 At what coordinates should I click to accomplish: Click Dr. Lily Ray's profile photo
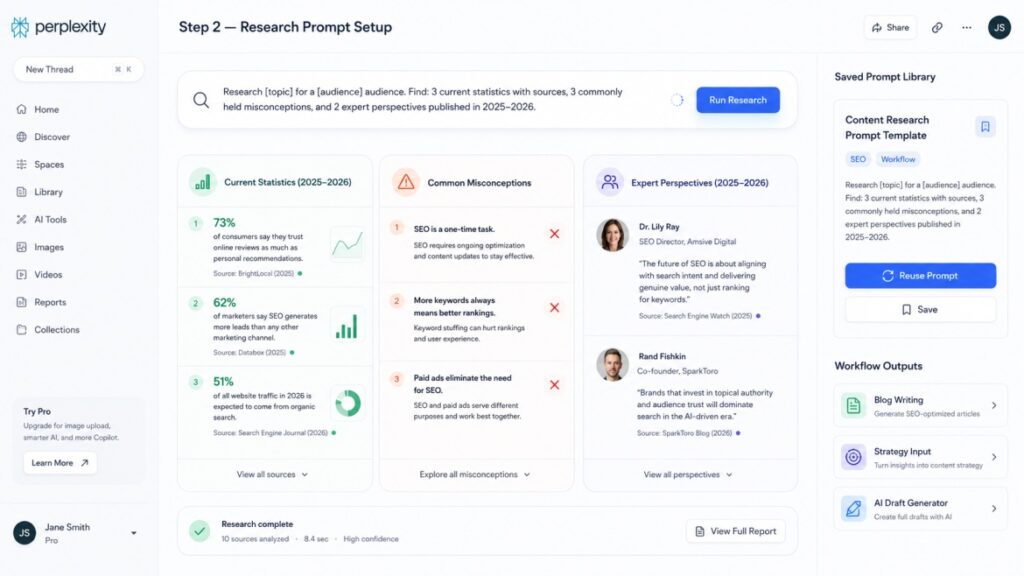pyautogui.click(x=613, y=235)
